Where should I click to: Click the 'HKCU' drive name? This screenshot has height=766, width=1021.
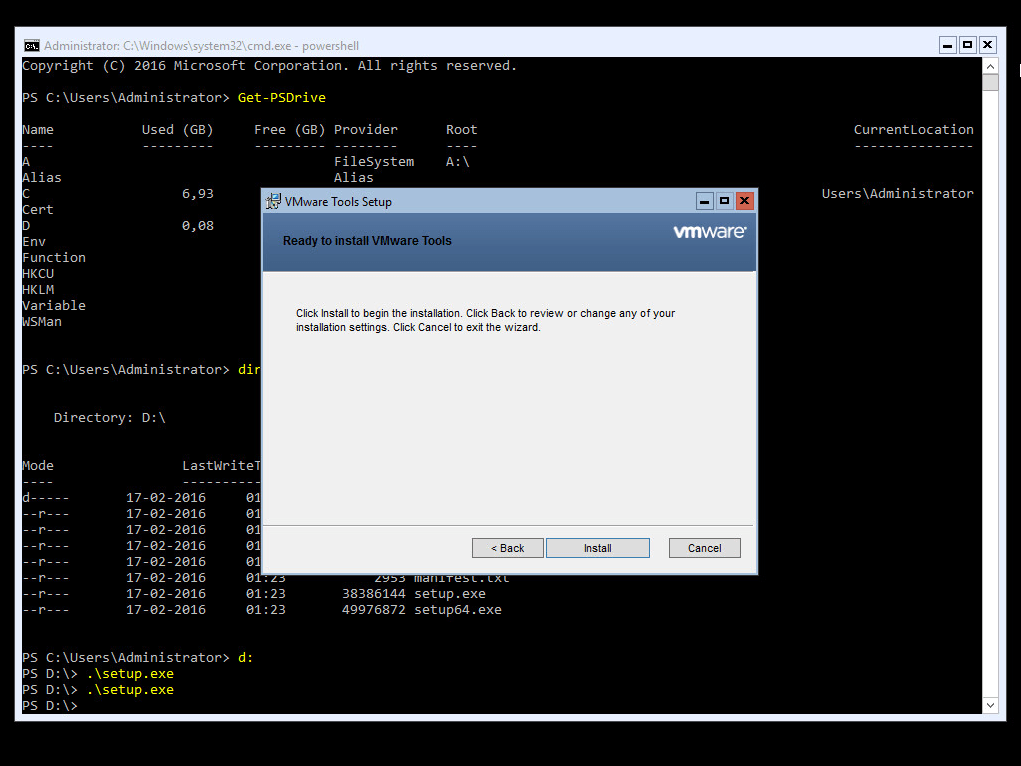click(x=38, y=274)
